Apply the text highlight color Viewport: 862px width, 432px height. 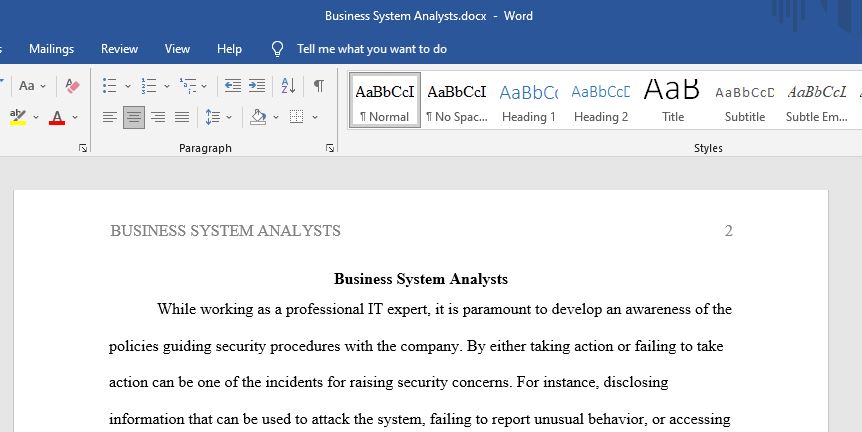[x=18, y=117]
